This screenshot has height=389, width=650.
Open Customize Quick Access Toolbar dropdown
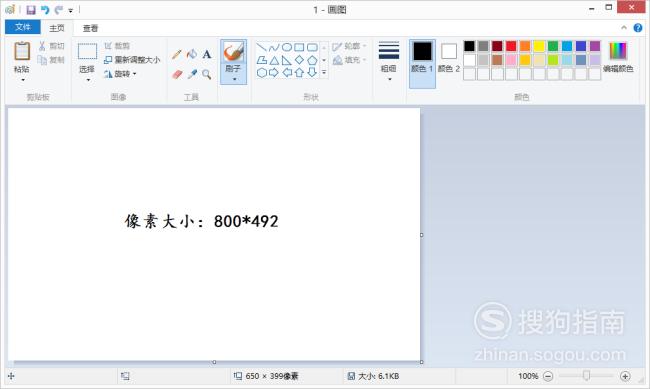(70, 10)
